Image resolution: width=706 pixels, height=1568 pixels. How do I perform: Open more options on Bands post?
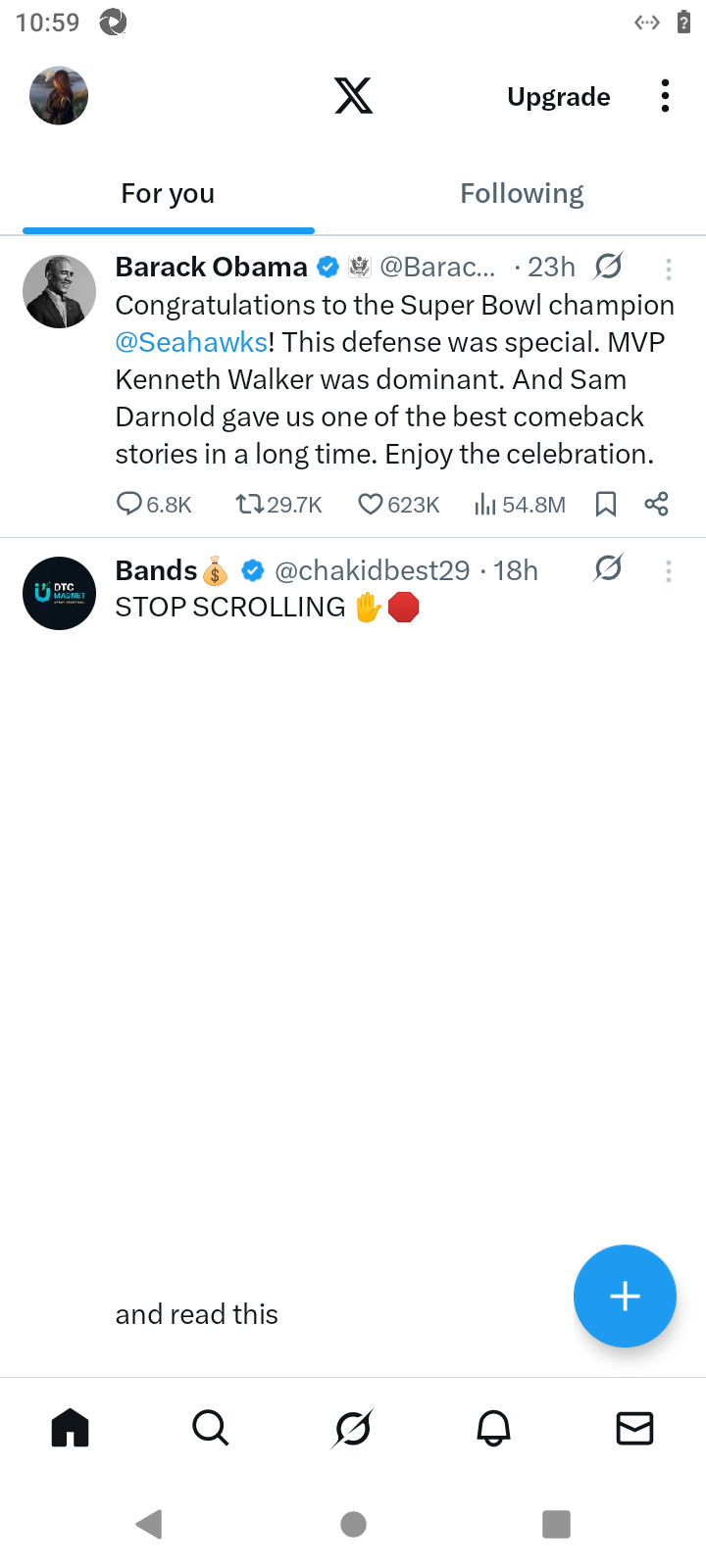click(x=668, y=571)
